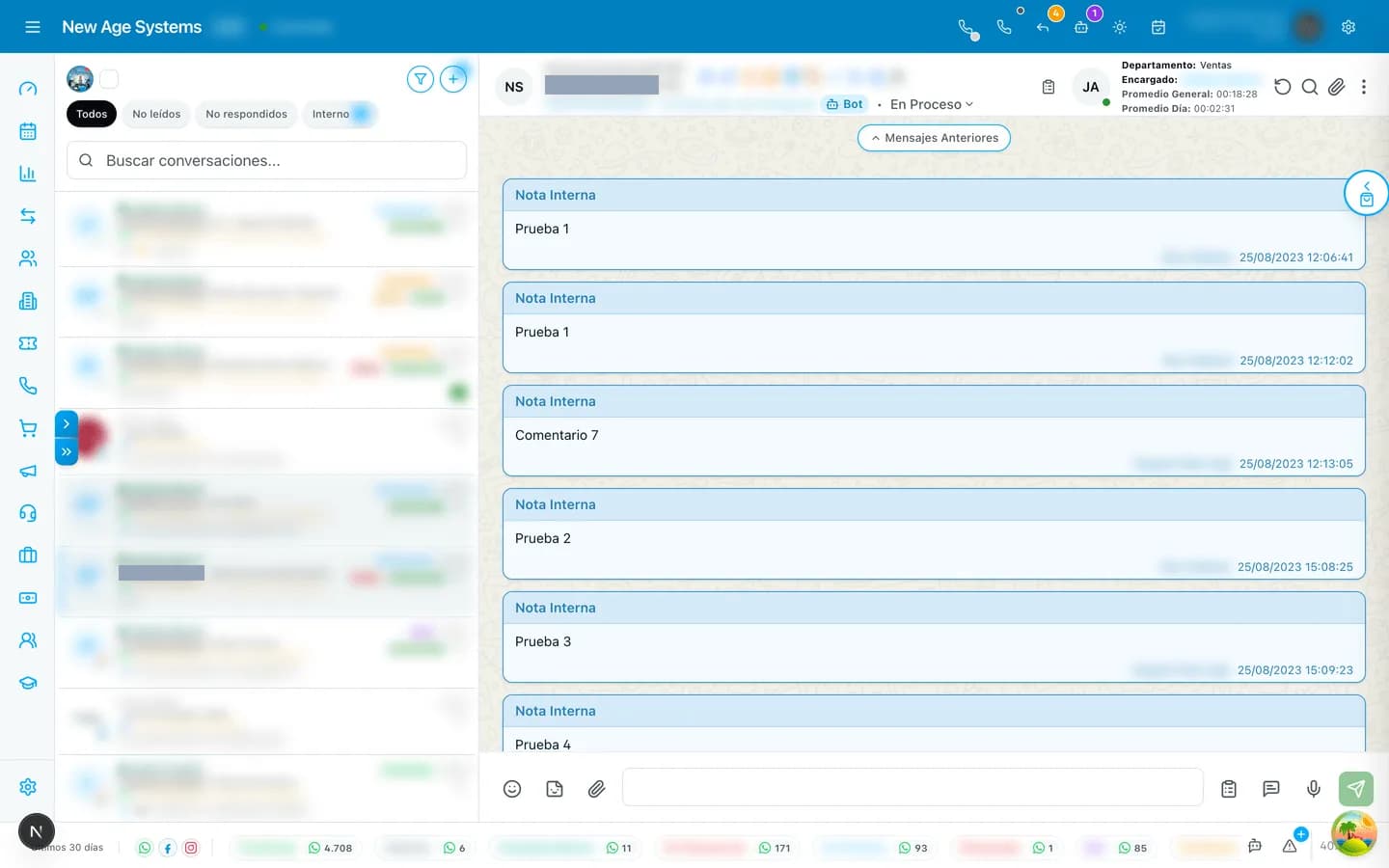Image resolution: width=1389 pixels, height=868 pixels.
Task: Expand the En Proceso status dropdown
Action: 932,104
